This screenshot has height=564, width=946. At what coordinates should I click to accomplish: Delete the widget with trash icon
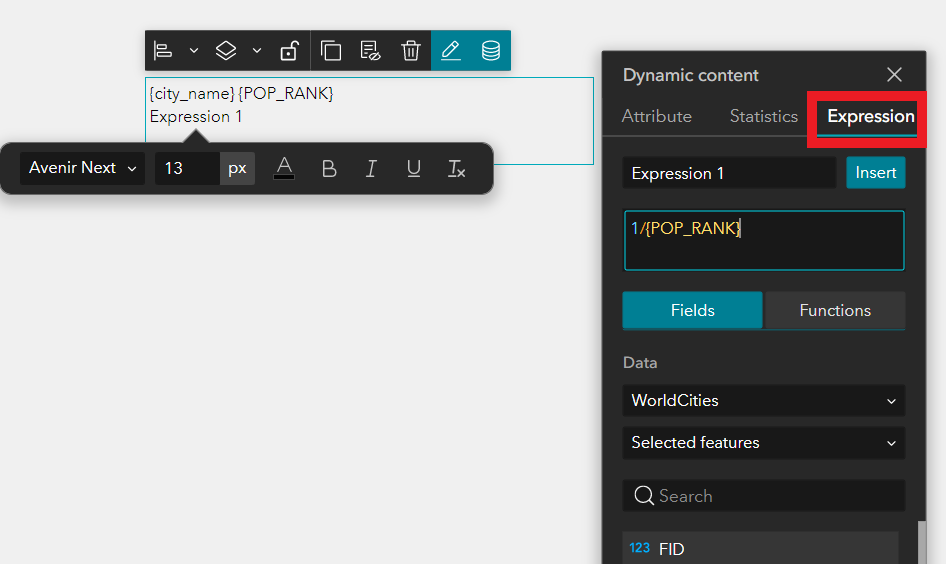pos(411,51)
